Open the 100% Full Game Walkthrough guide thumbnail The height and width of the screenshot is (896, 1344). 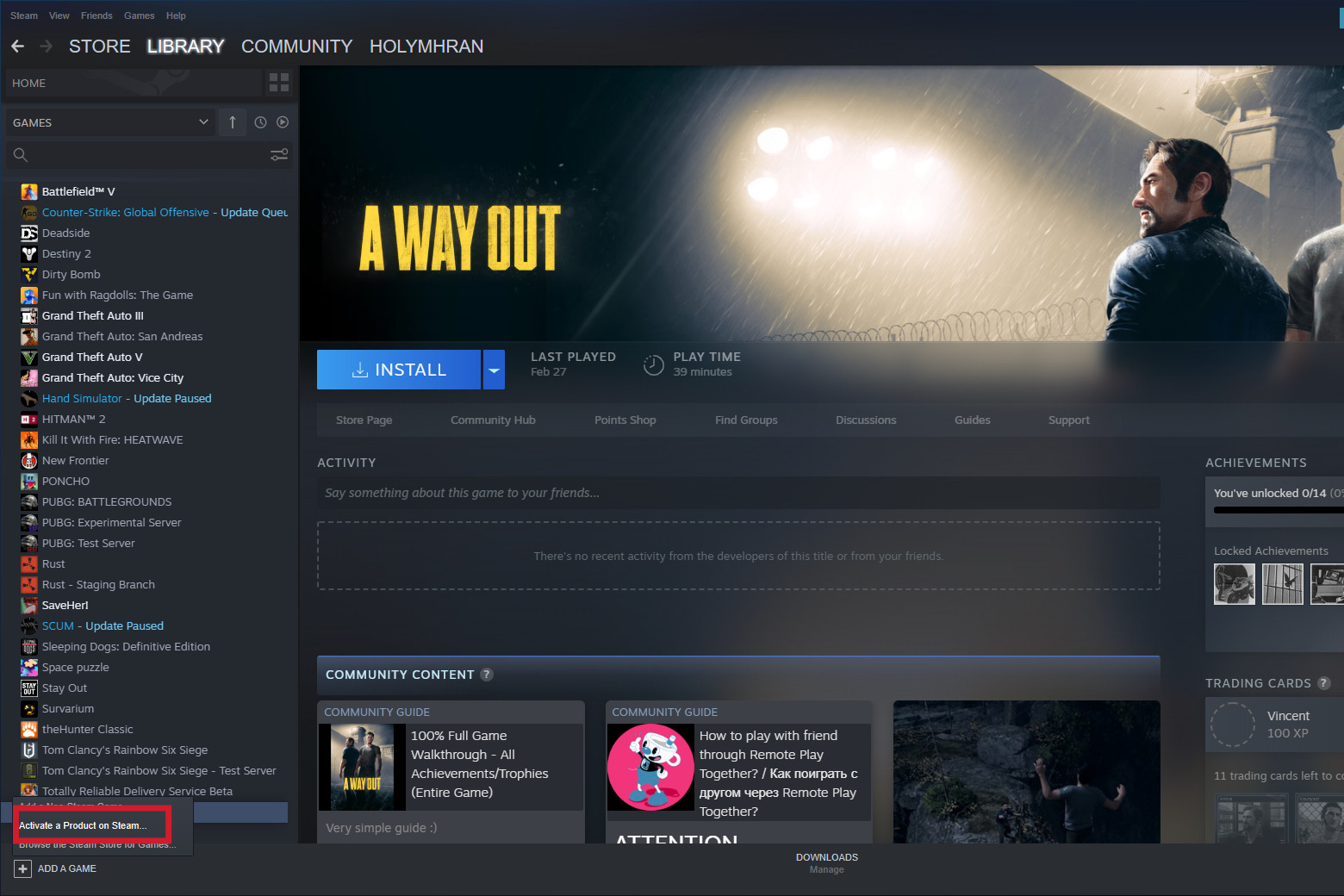tap(362, 767)
